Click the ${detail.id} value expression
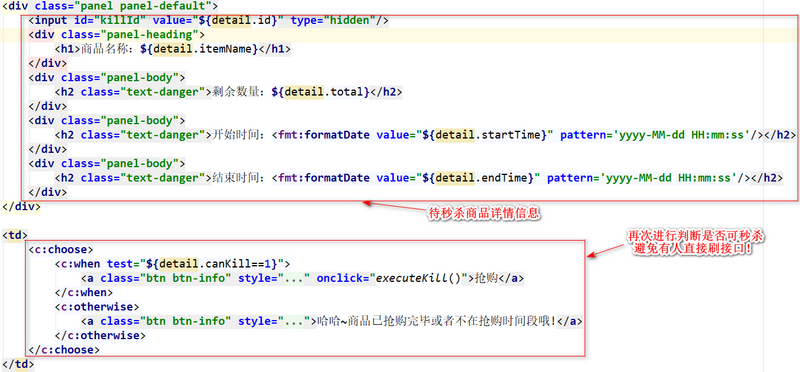 pyautogui.click(x=237, y=21)
